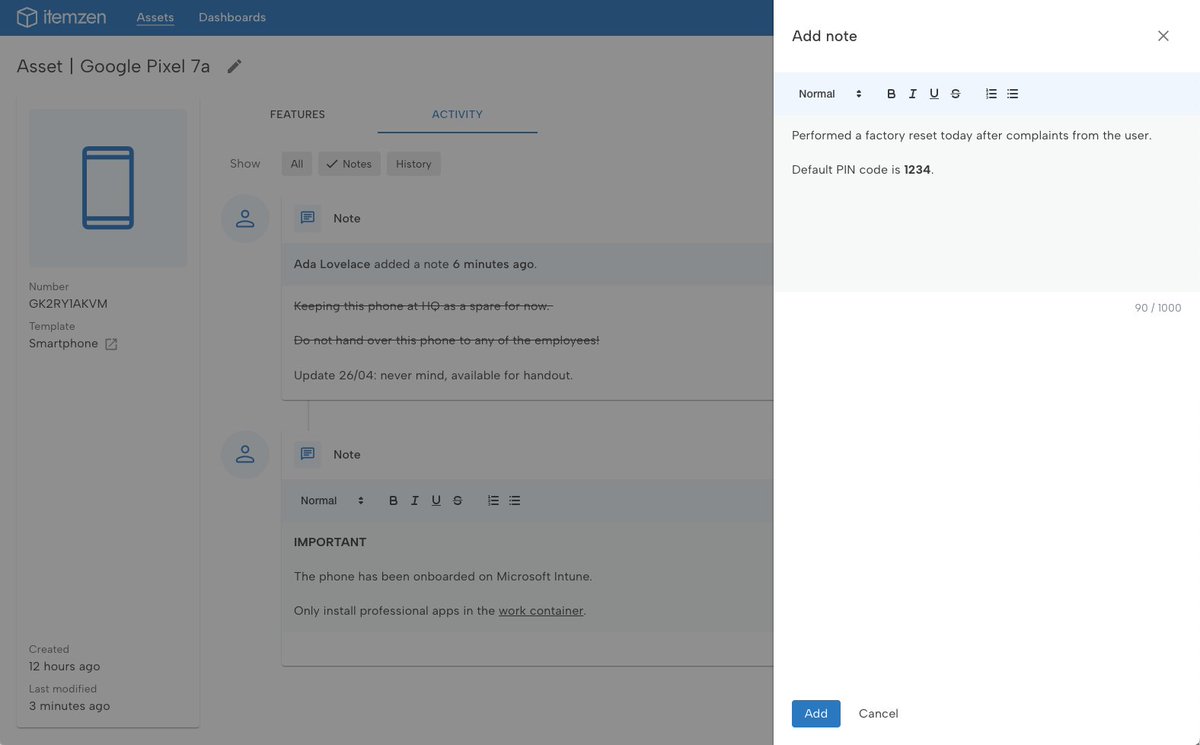Click 'Performed a factory reset' line
This screenshot has height=745, width=1200.
click(972, 136)
